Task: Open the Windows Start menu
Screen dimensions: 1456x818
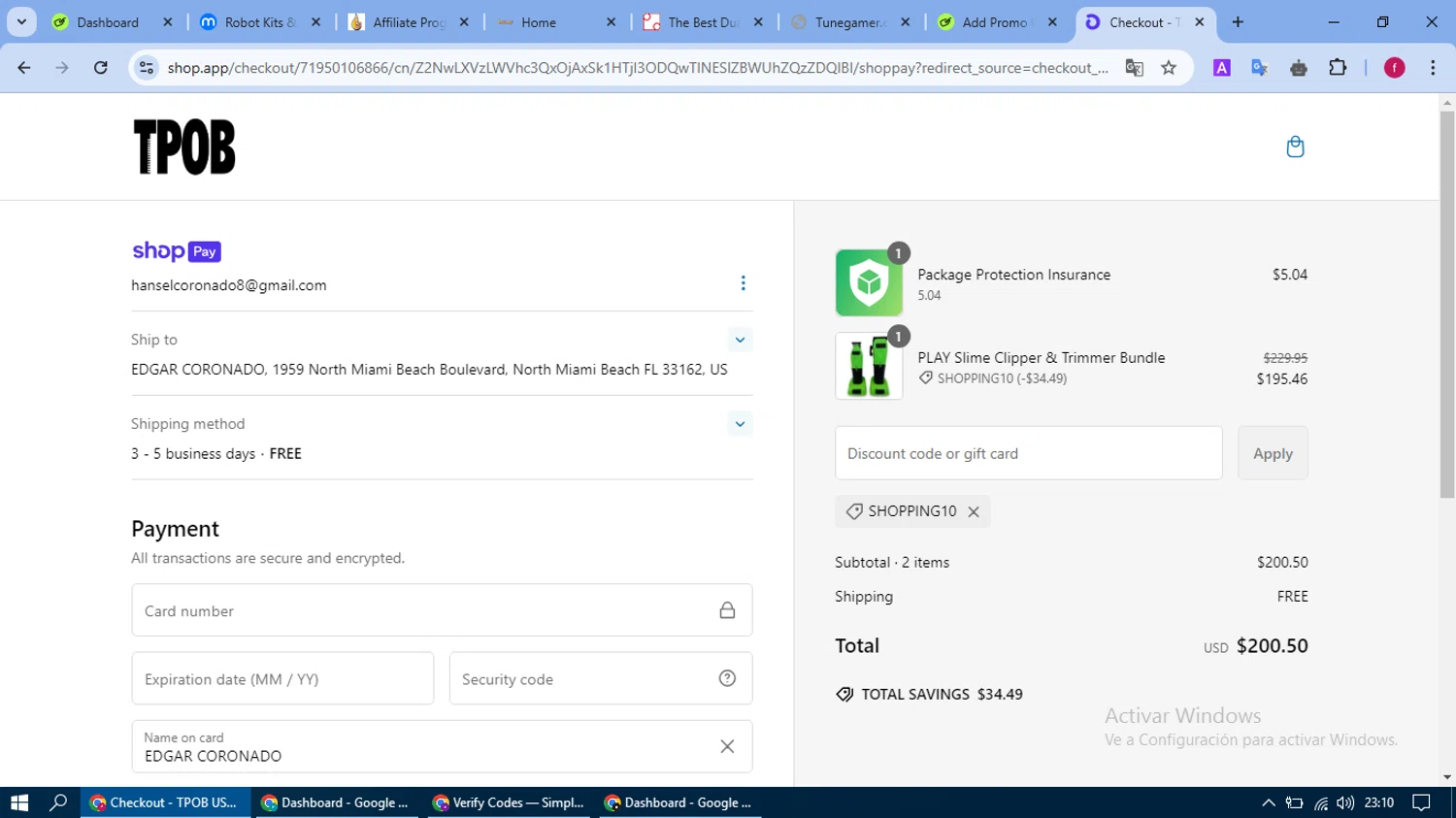Action: [x=19, y=802]
